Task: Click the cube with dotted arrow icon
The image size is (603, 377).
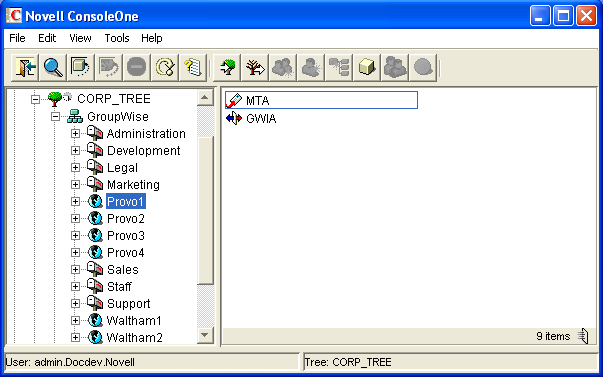Action: [x=81, y=67]
